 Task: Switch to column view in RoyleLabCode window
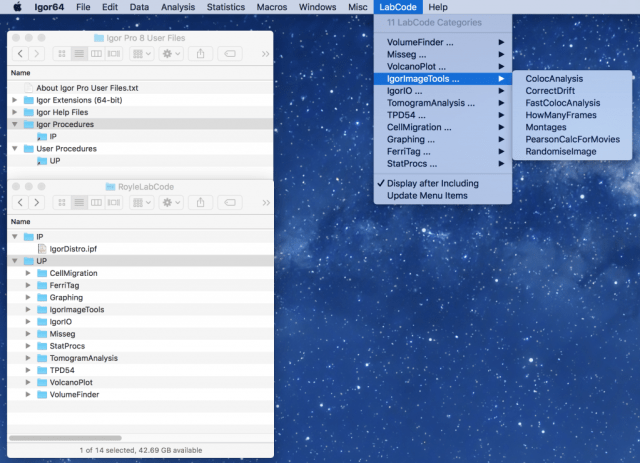[x=96, y=202]
